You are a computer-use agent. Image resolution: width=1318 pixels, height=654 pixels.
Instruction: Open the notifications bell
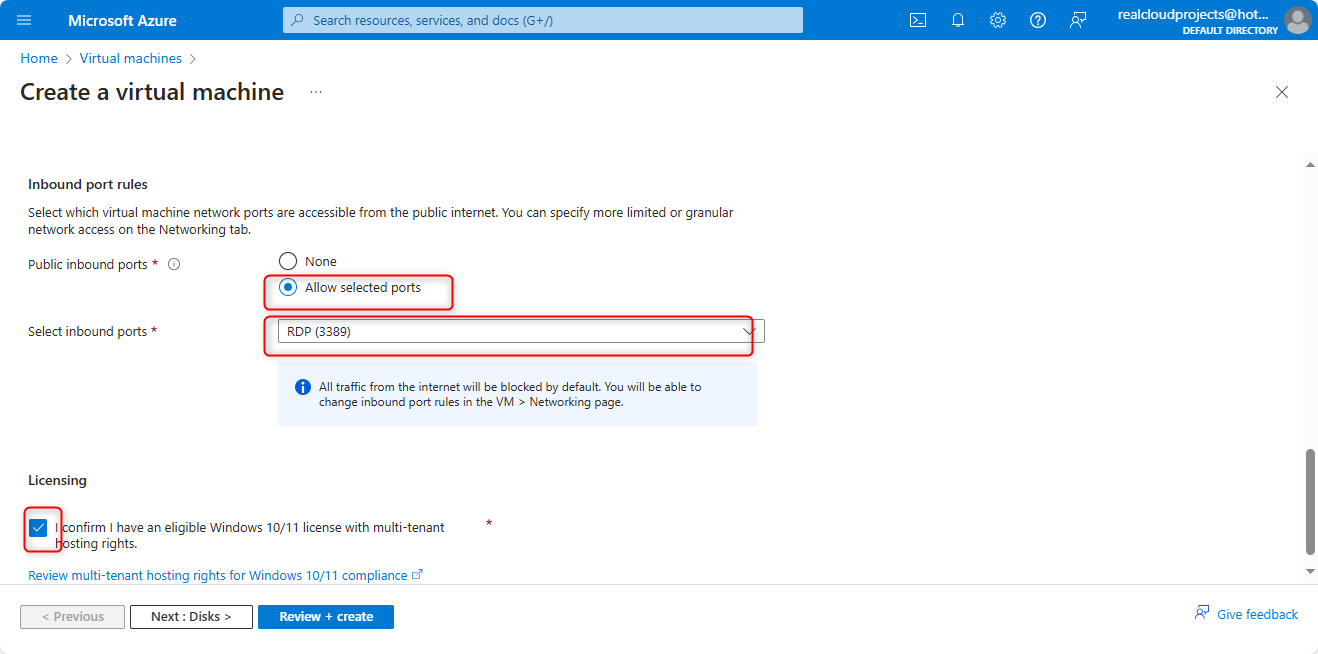click(957, 20)
